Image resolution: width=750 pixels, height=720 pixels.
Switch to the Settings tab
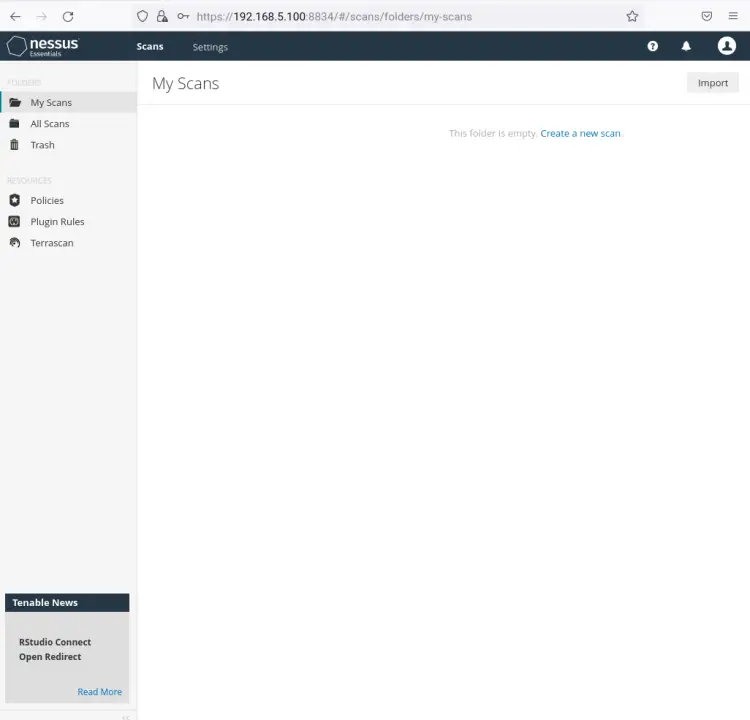pos(210,47)
